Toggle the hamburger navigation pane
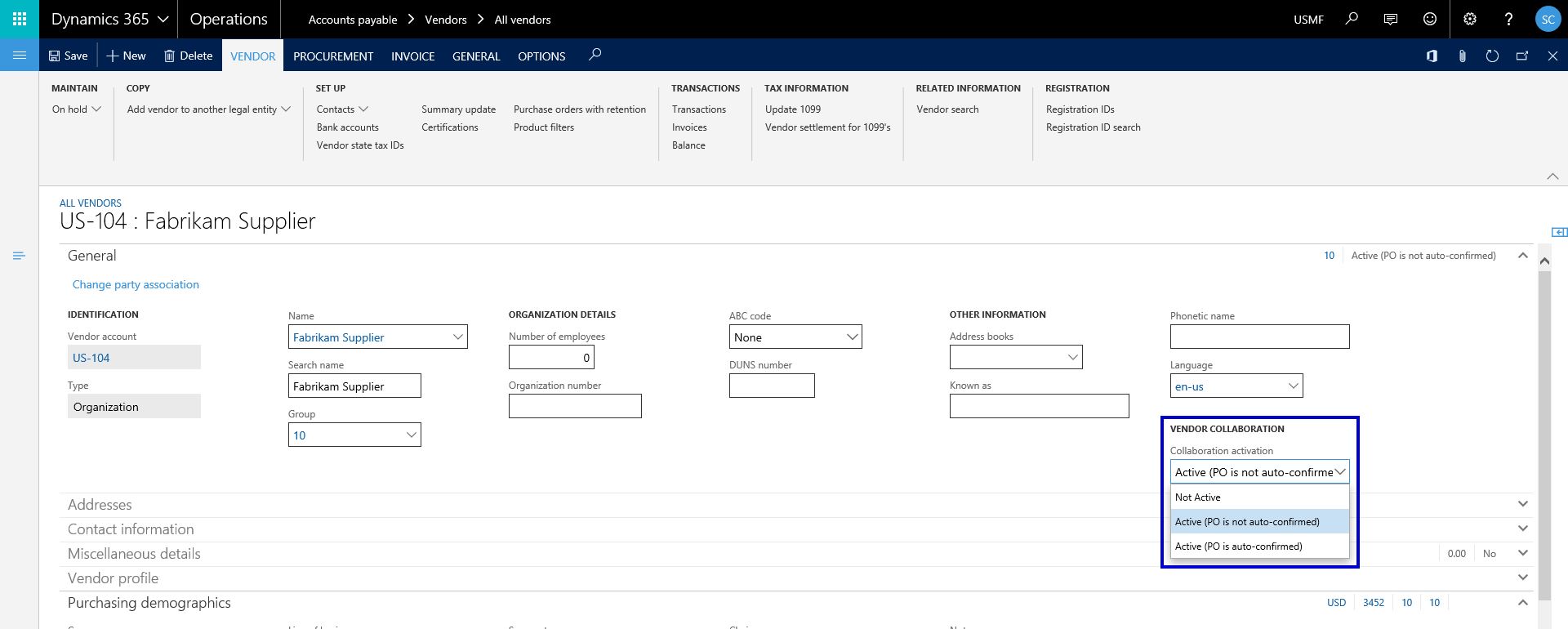Image resolution: width=1568 pixels, height=629 pixels. point(20,56)
